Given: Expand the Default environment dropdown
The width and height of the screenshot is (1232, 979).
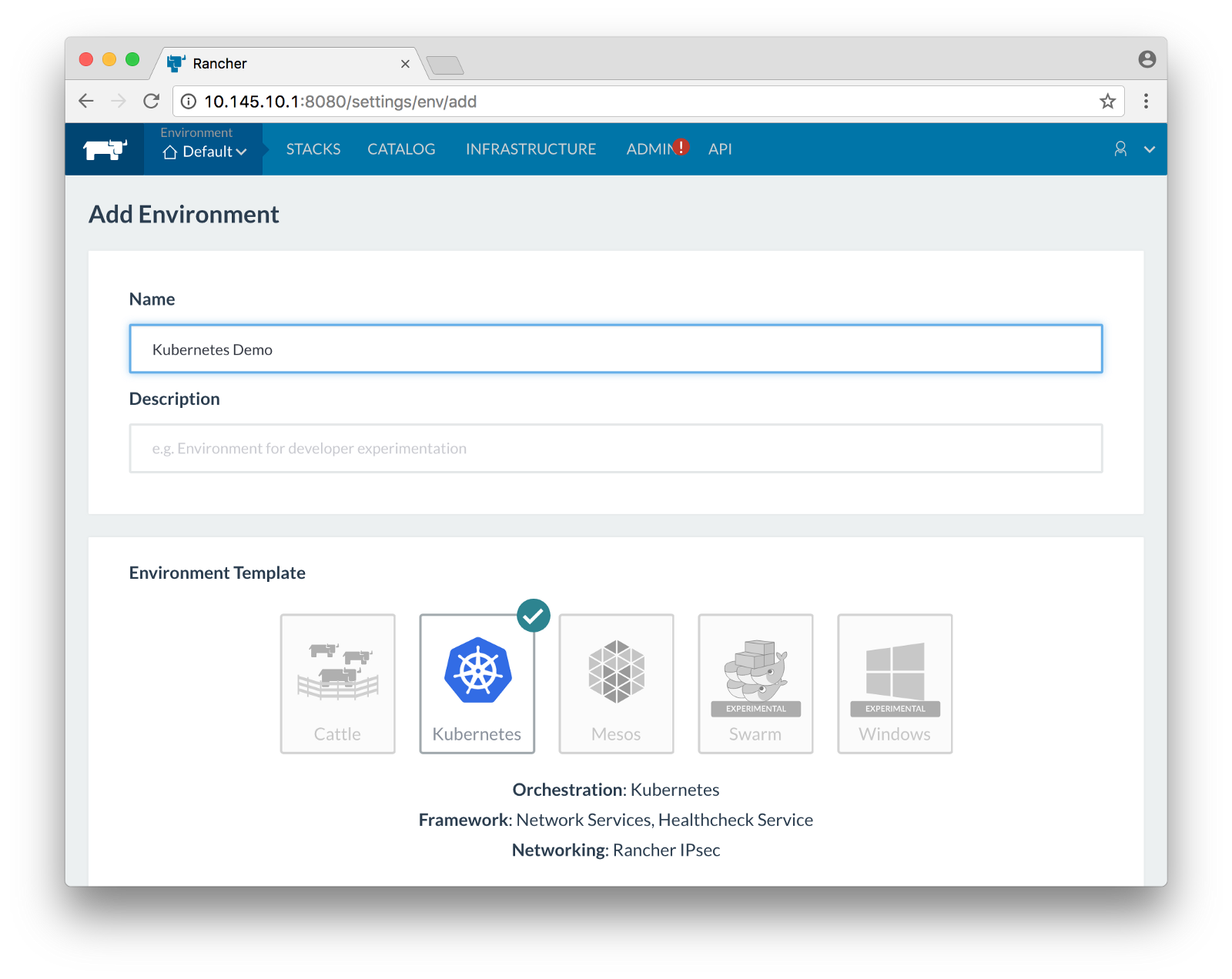Looking at the screenshot, I should (204, 152).
